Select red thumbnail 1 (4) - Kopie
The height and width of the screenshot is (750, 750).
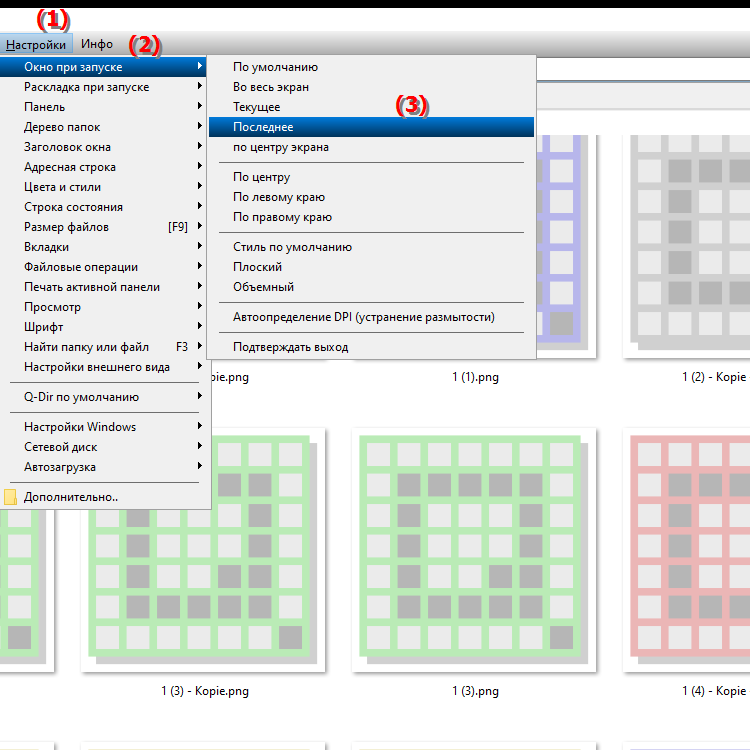tap(686, 550)
